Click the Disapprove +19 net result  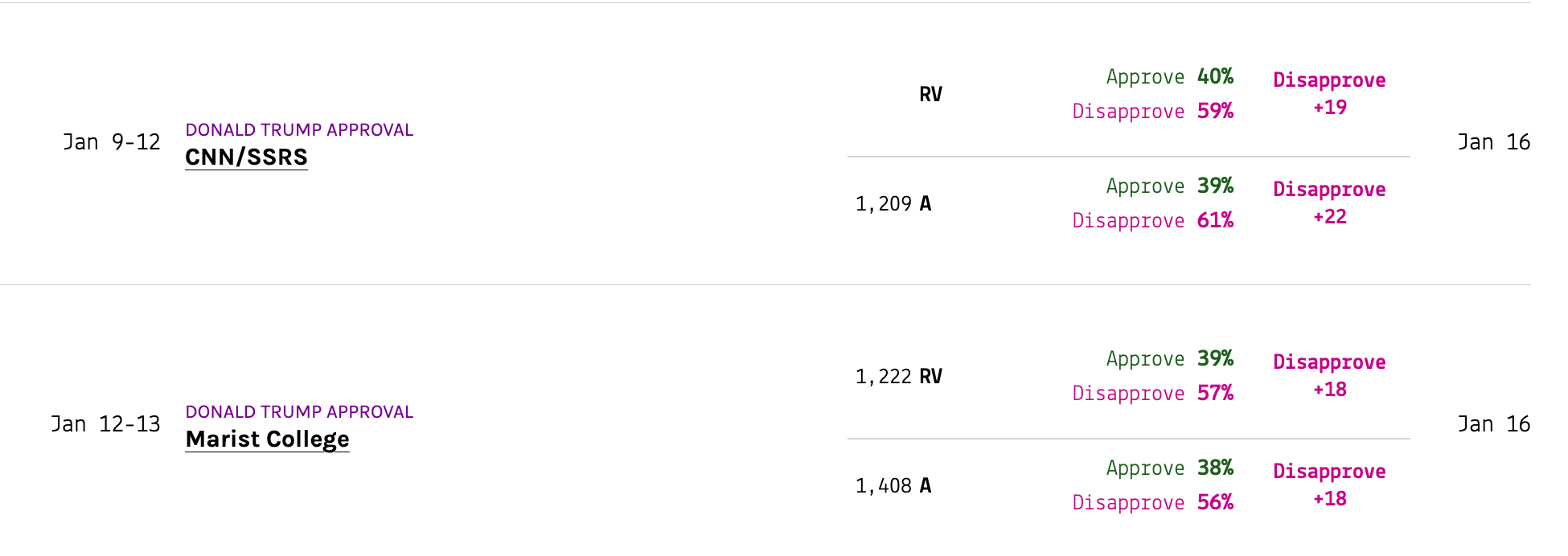(1329, 94)
